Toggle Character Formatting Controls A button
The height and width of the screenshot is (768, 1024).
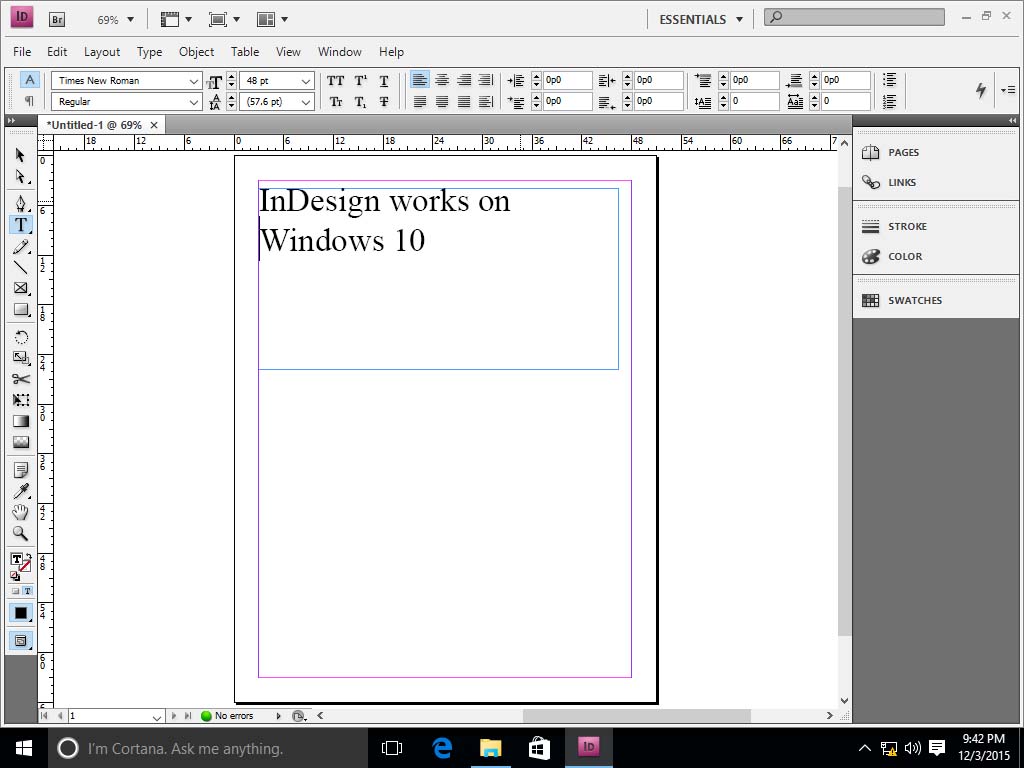point(29,80)
